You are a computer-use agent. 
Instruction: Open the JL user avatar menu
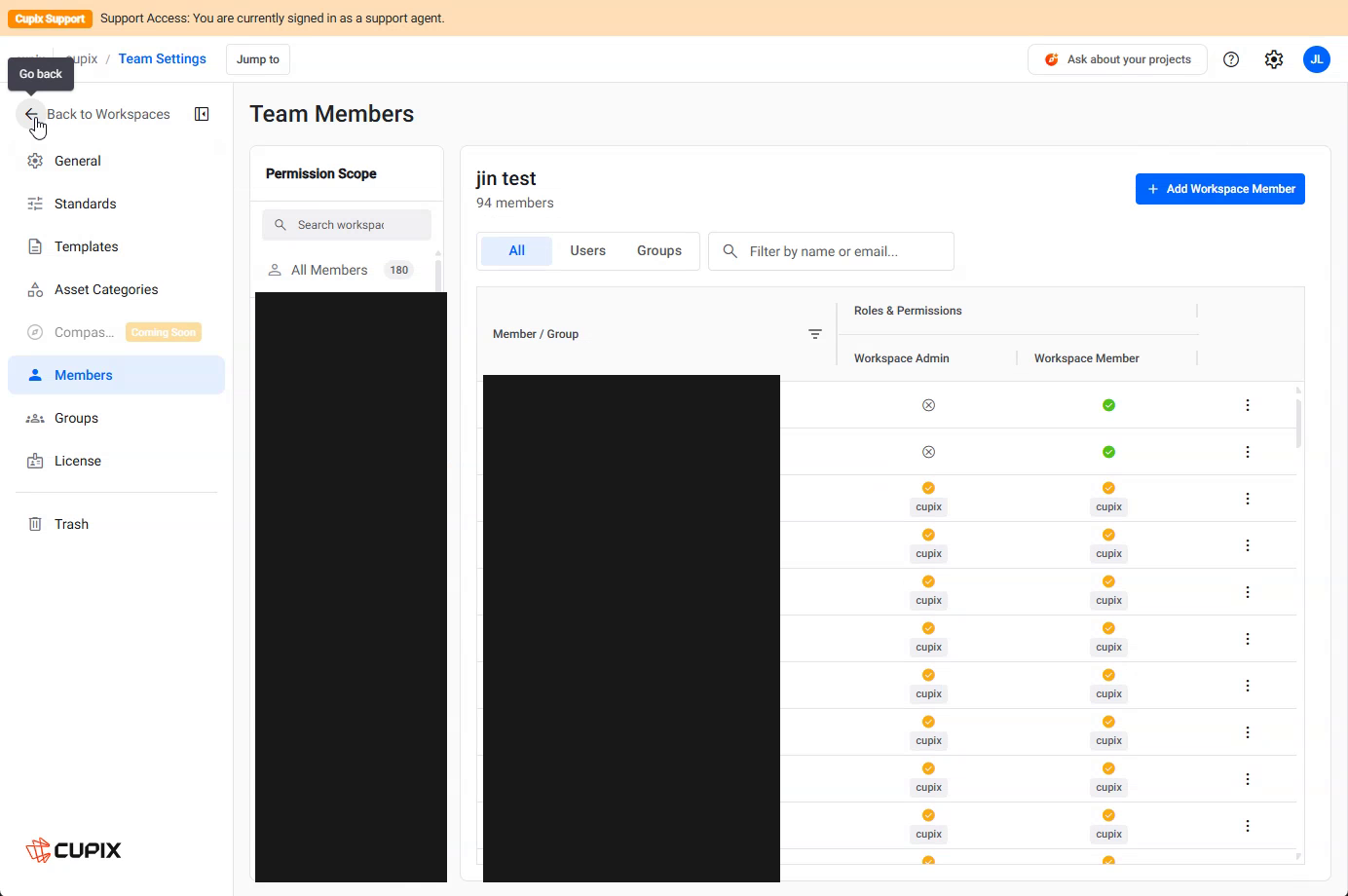pos(1317,59)
